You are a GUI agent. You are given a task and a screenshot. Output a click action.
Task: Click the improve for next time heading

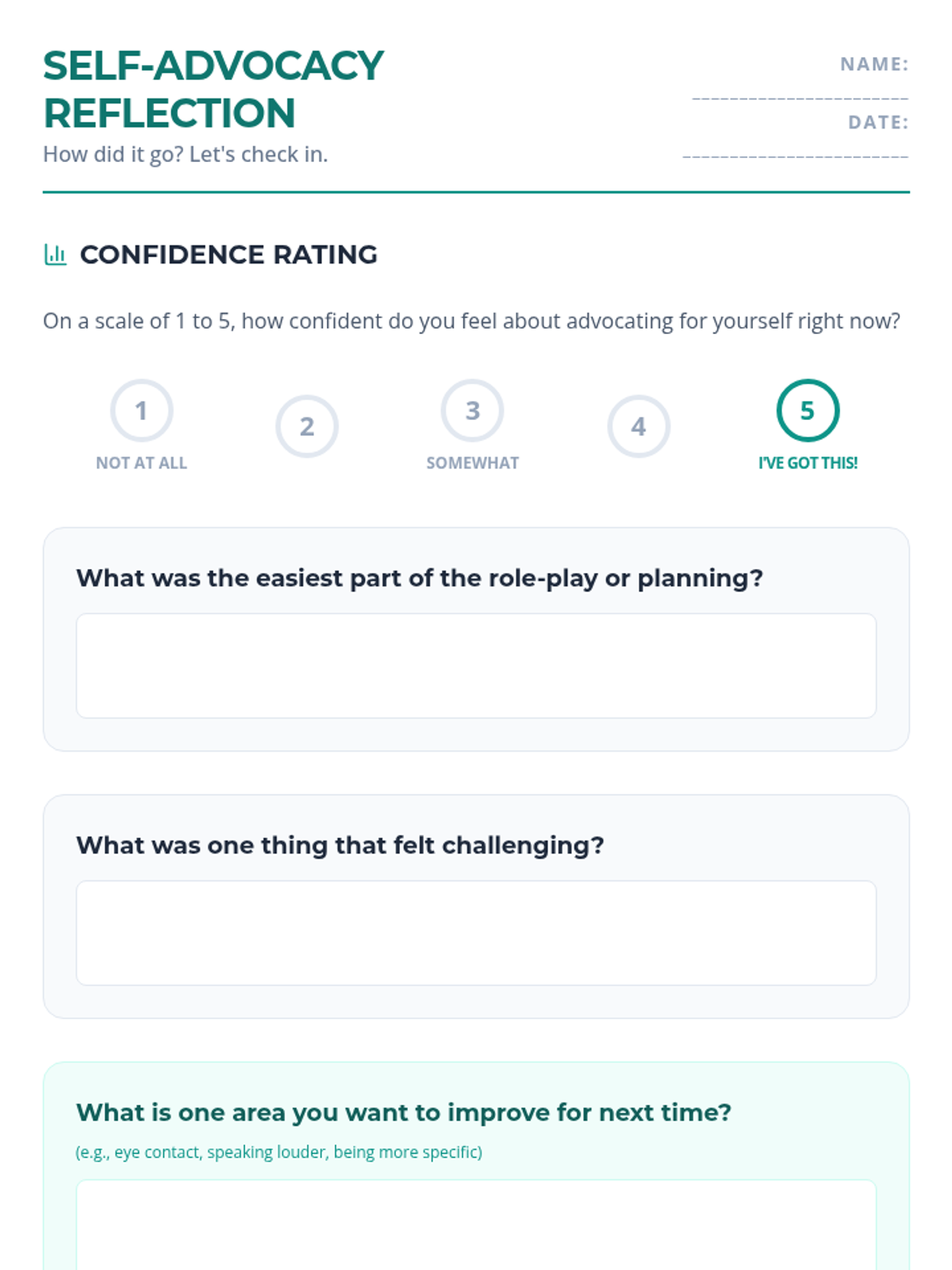pyautogui.click(x=404, y=1113)
